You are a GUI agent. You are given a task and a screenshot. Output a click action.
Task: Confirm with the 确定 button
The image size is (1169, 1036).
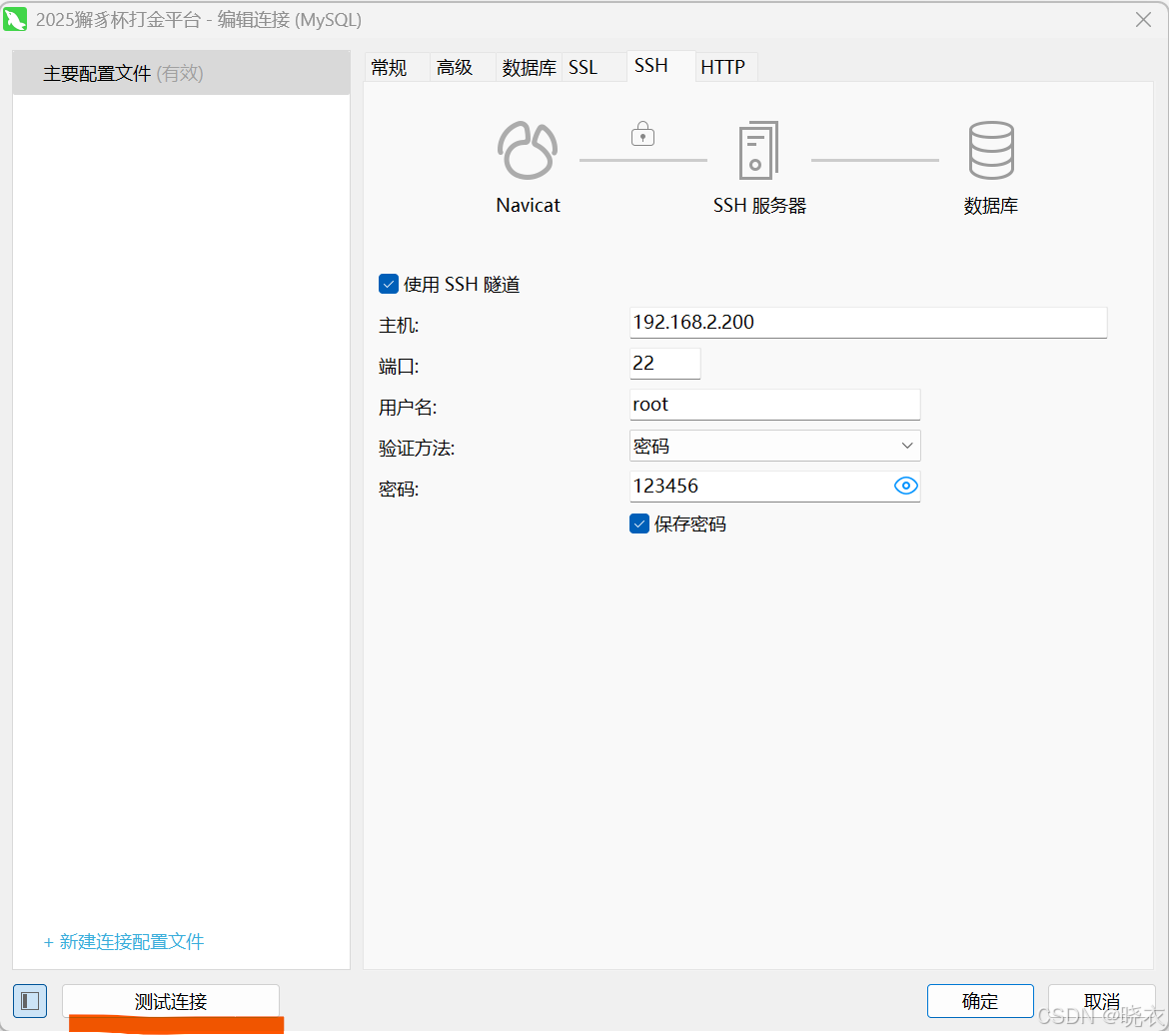980,1001
